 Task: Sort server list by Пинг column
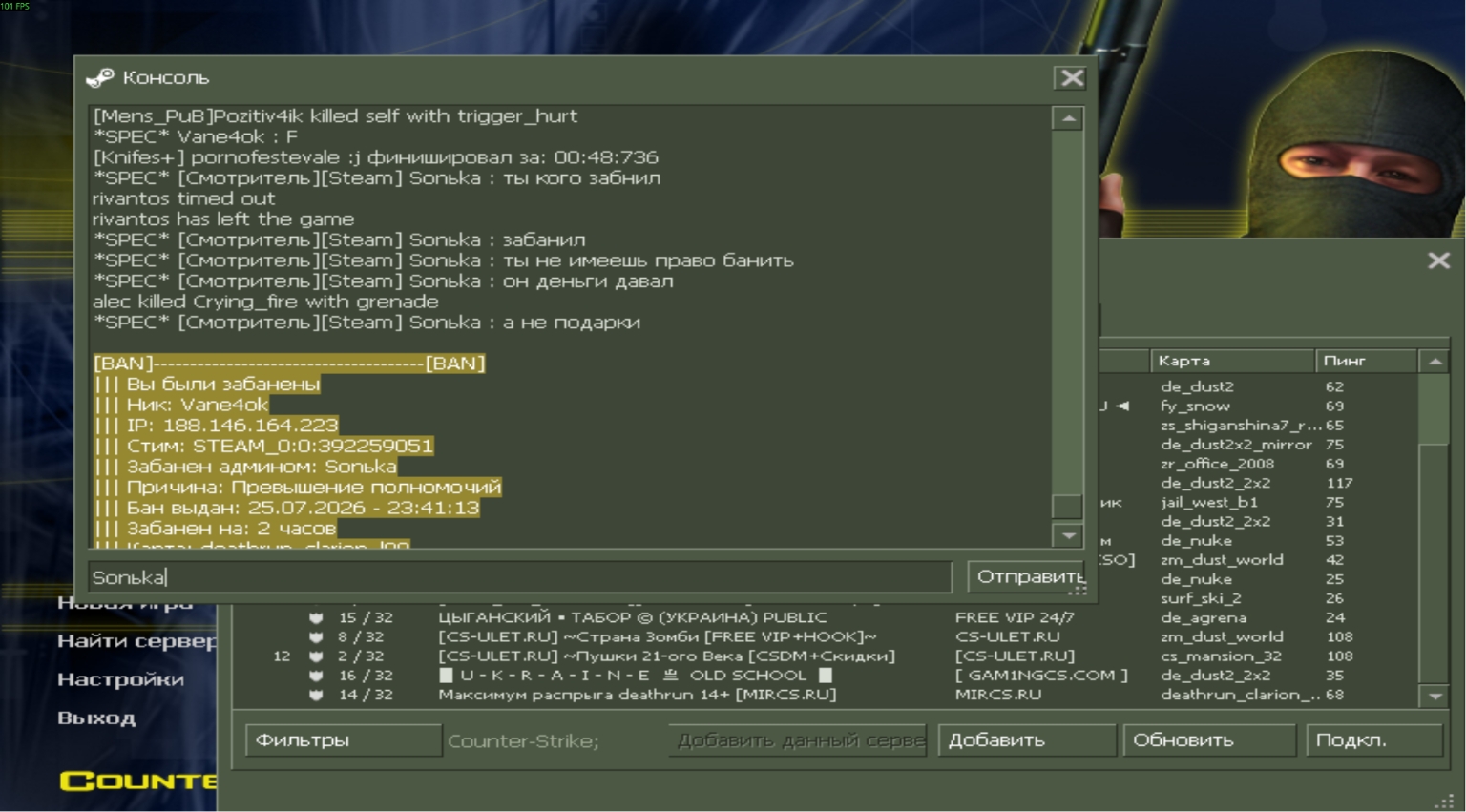(x=1366, y=361)
